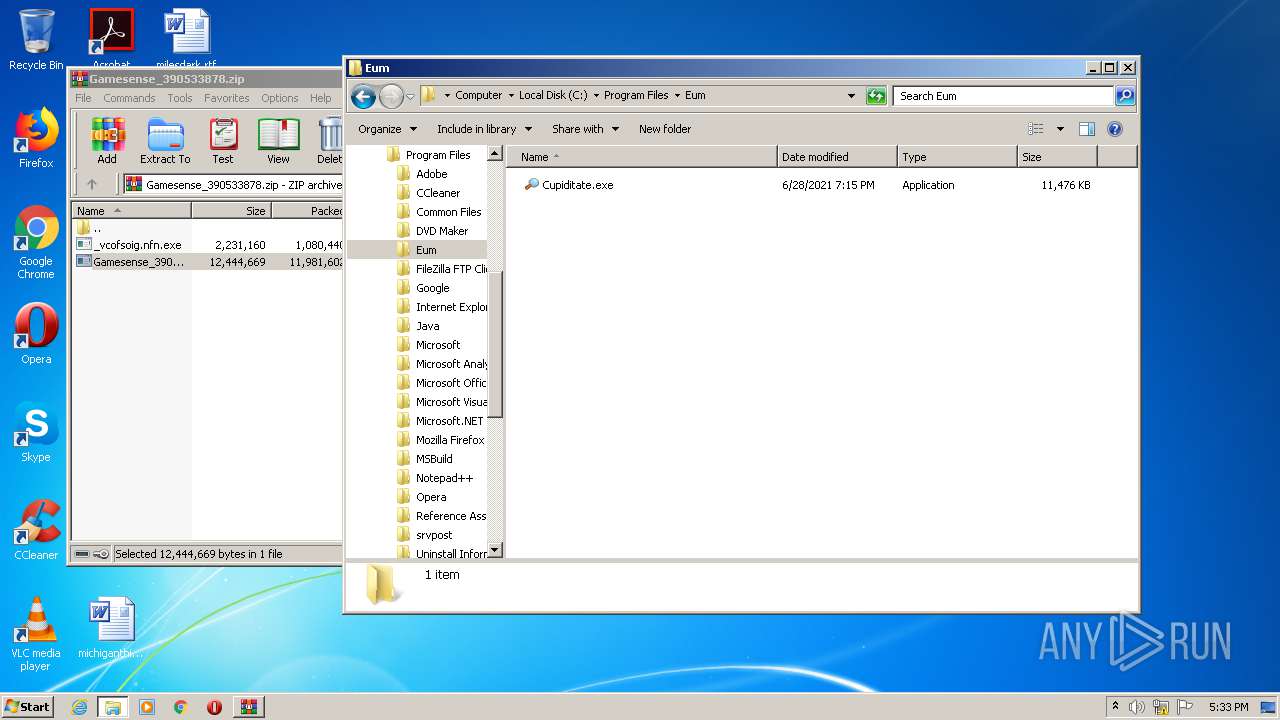The height and width of the screenshot is (720, 1280).
Task: Open WinRAR Favorites menu
Action: (x=227, y=98)
